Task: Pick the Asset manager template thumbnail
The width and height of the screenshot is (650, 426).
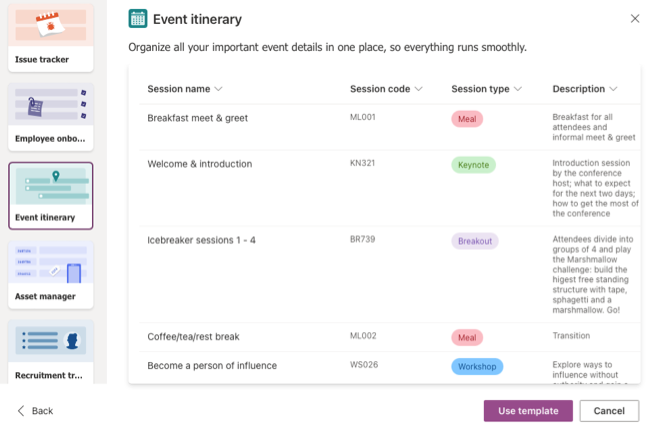Action: click(x=50, y=274)
